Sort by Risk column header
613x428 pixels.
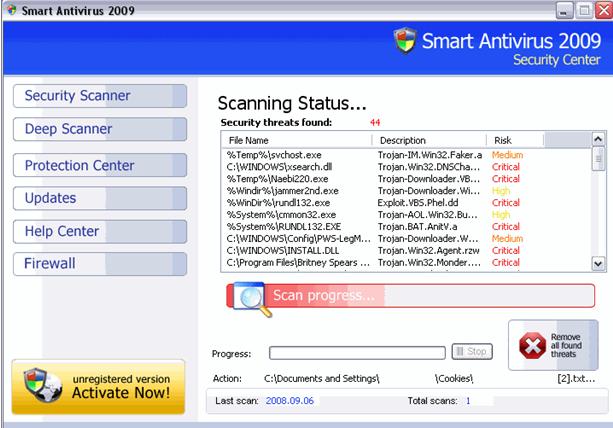tap(515, 140)
